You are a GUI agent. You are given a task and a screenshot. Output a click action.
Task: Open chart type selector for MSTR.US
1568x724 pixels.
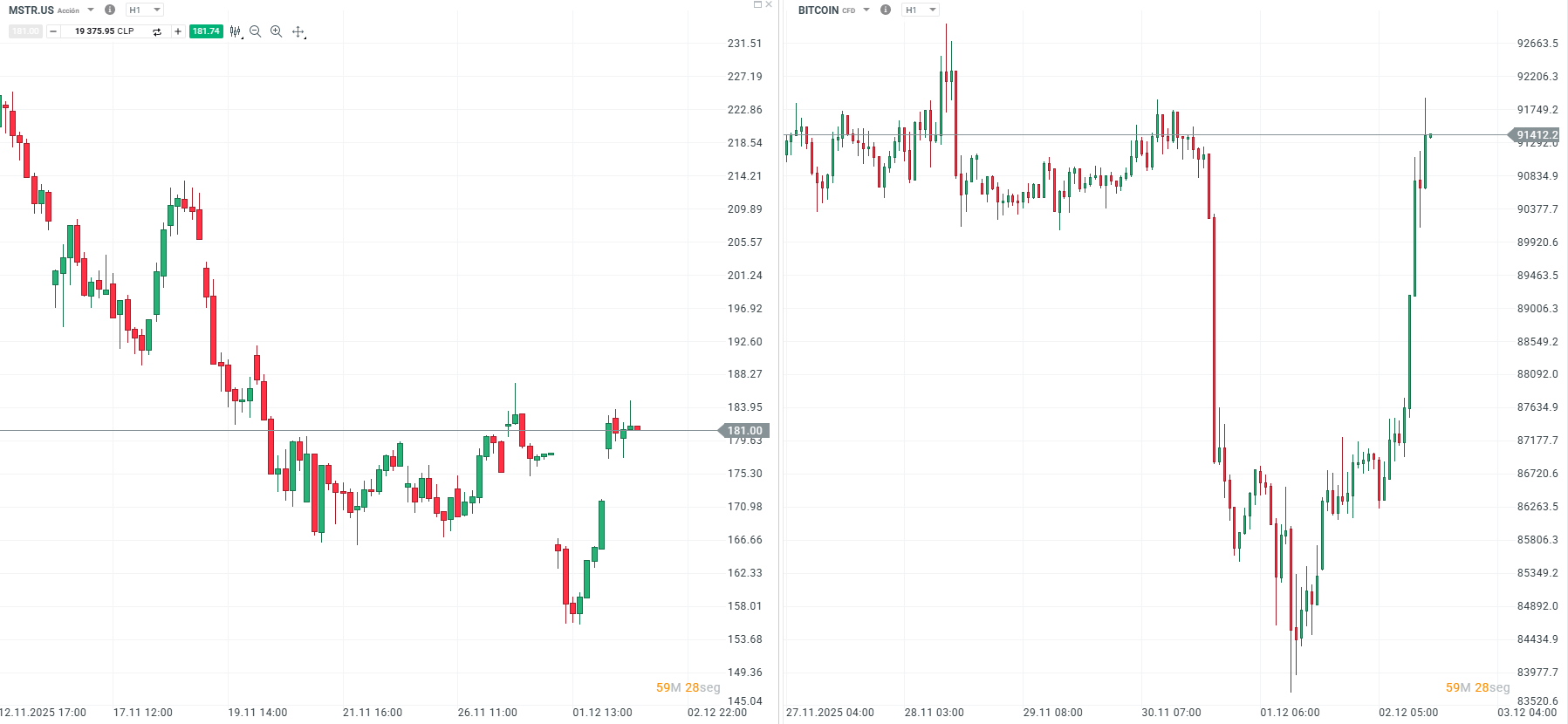coord(236,31)
